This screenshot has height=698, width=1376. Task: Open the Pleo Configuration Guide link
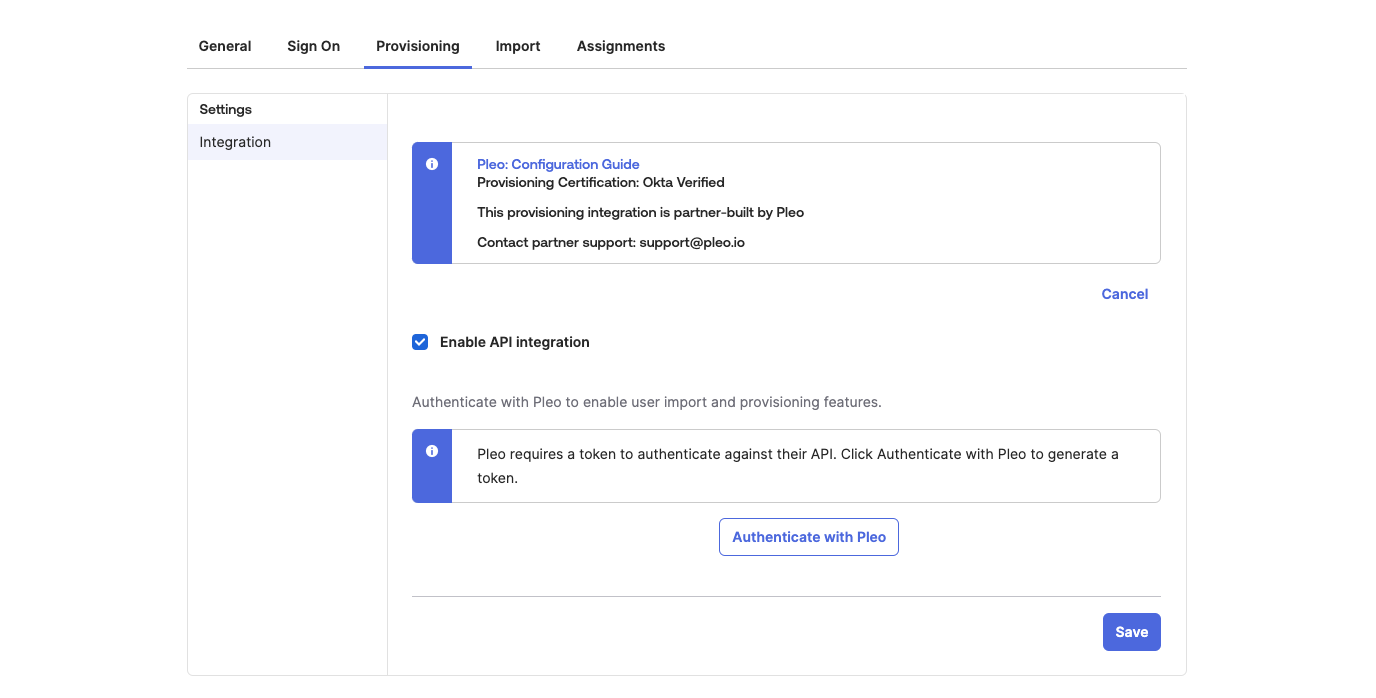(558, 164)
